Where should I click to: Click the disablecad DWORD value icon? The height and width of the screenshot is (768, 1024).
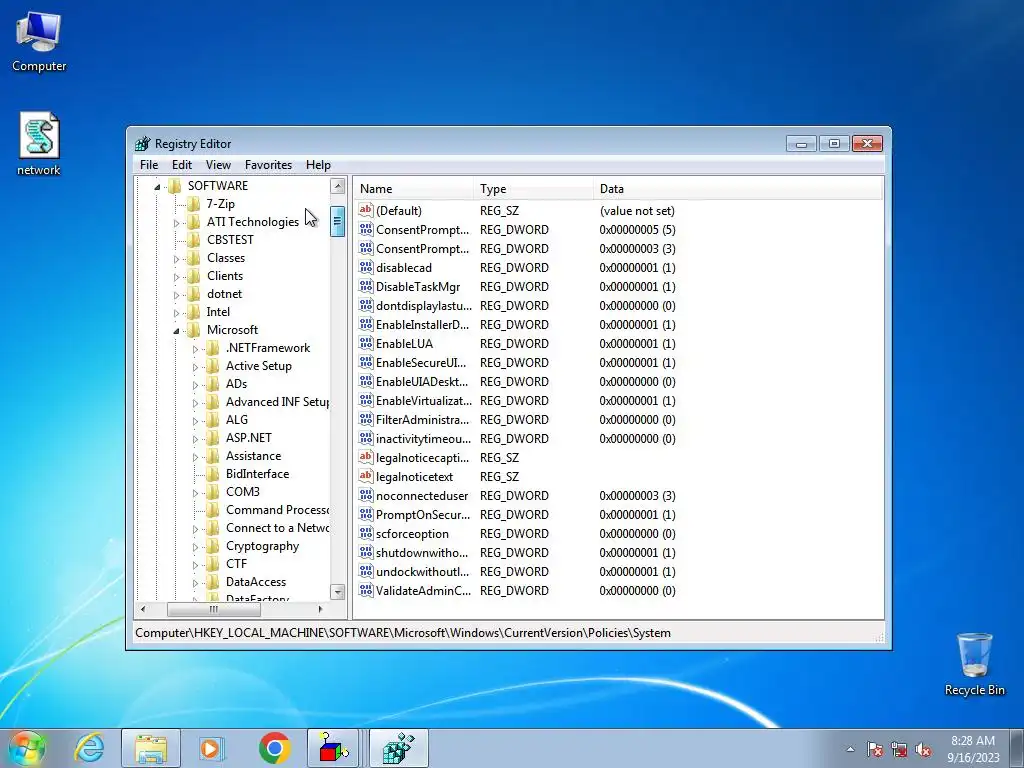pyautogui.click(x=366, y=267)
